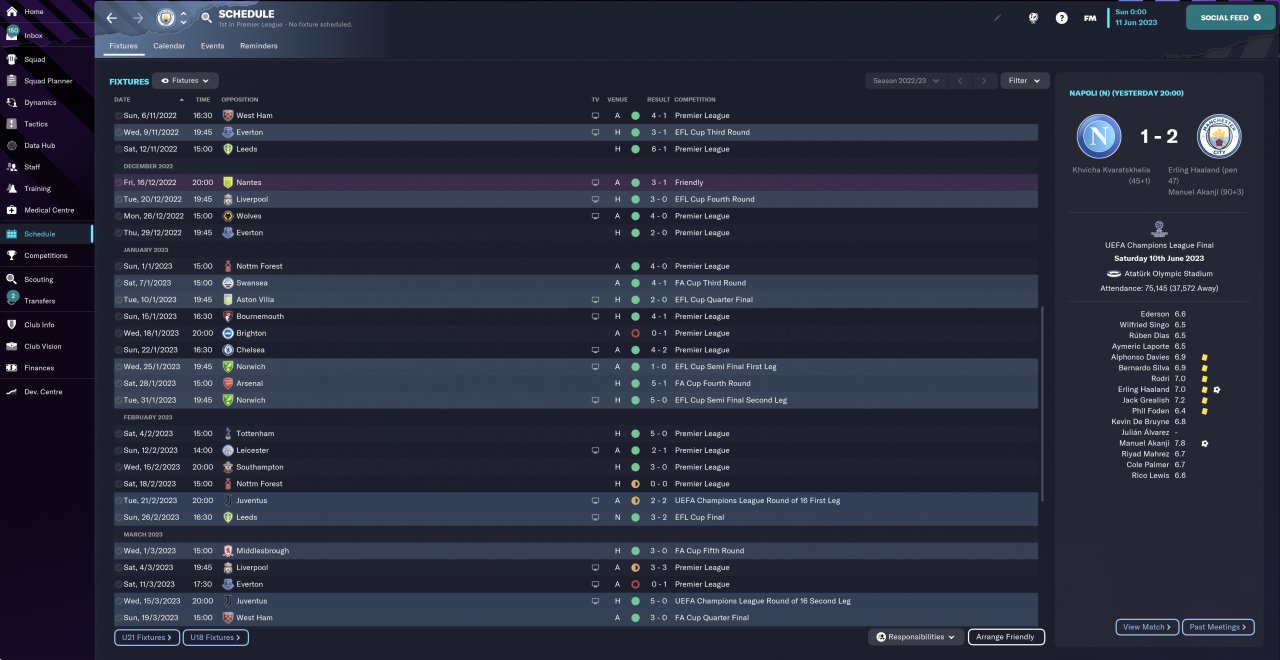Select the West Ham fixture row checkbox
The width and height of the screenshot is (1280, 660).
[118, 116]
